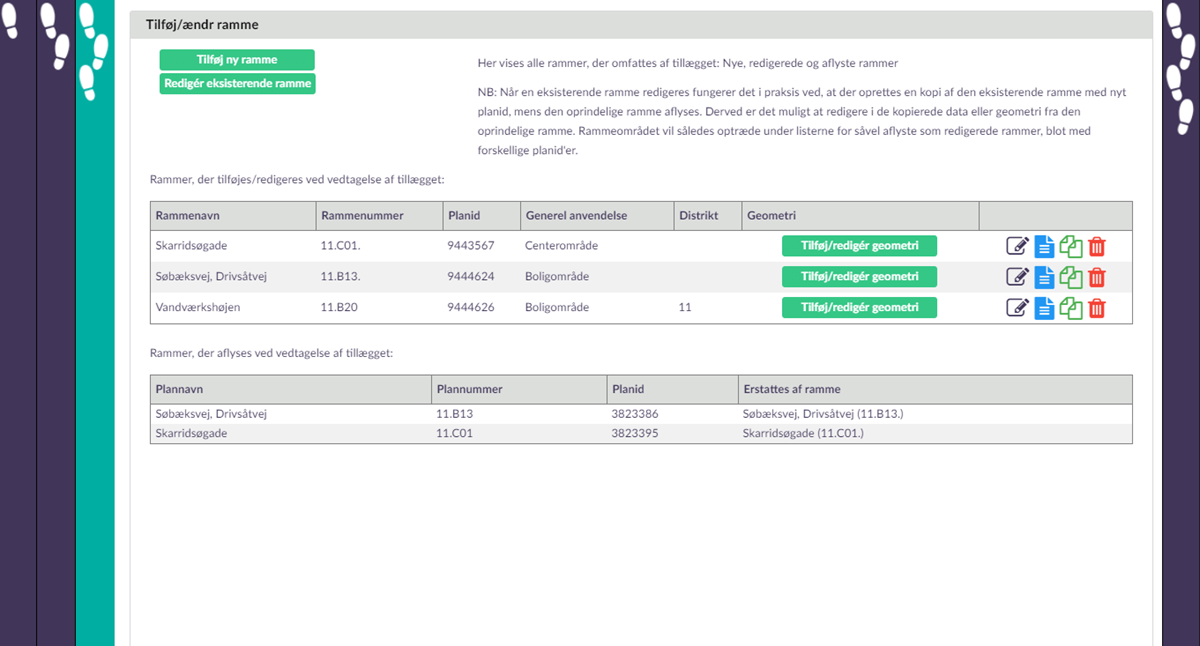Open the blue document icon for Søbæksvej, Drivsåtvej
1200x646 pixels.
click(1044, 277)
